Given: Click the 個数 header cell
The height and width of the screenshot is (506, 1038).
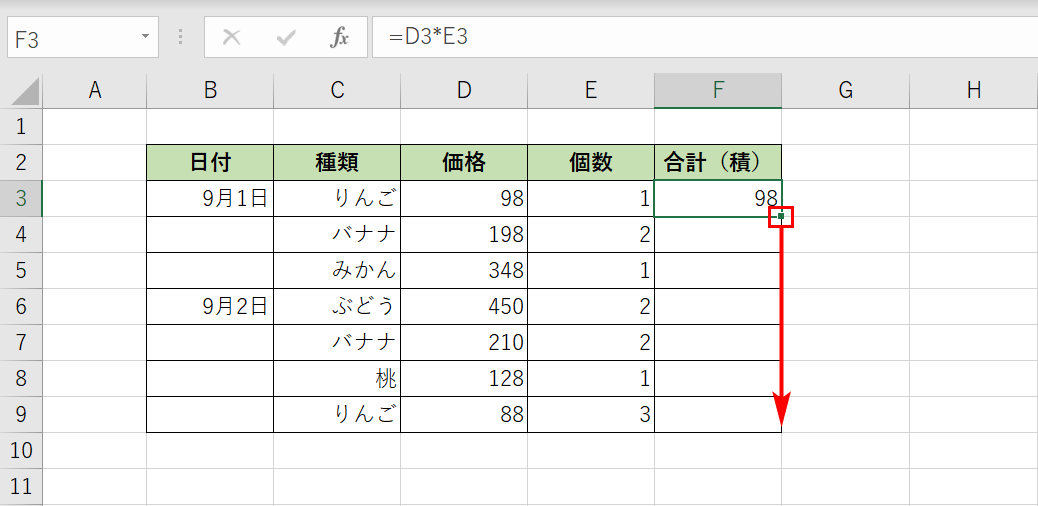Looking at the screenshot, I should [591, 162].
